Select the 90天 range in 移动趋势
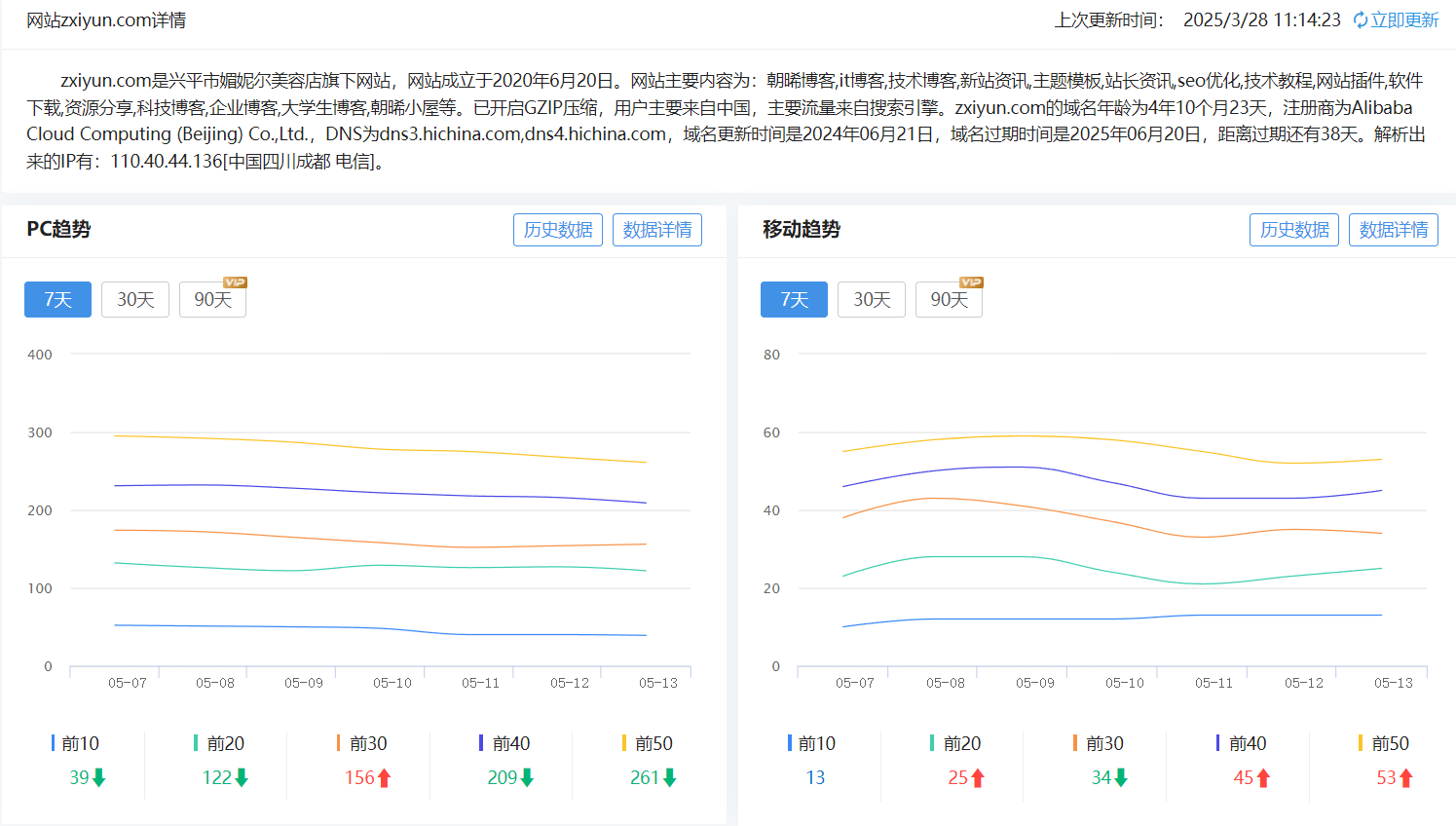 [x=949, y=300]
